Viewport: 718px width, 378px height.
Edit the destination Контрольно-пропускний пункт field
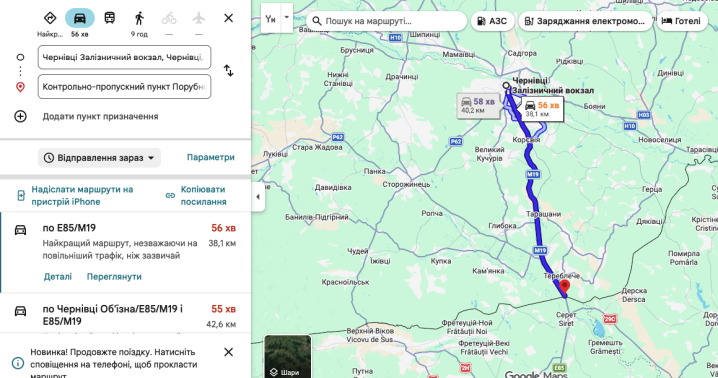pos(124,87)
